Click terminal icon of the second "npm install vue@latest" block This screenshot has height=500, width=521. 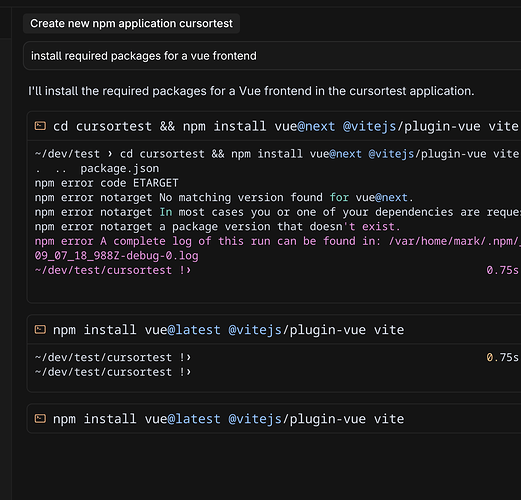coord(40,330)
